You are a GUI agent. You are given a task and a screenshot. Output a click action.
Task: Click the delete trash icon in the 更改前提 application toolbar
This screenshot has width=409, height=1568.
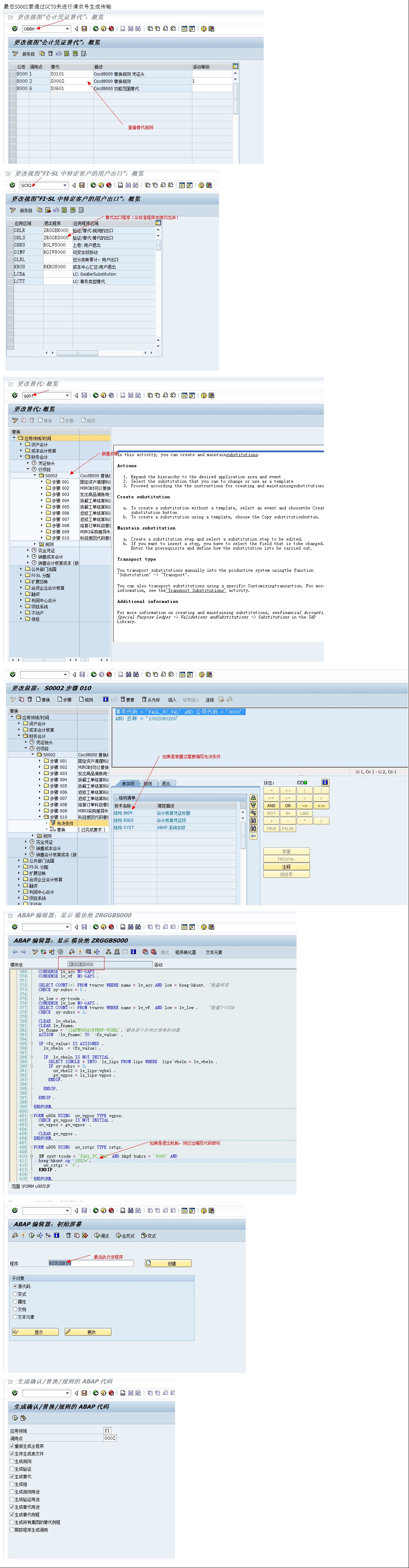(x=30, y=700)
